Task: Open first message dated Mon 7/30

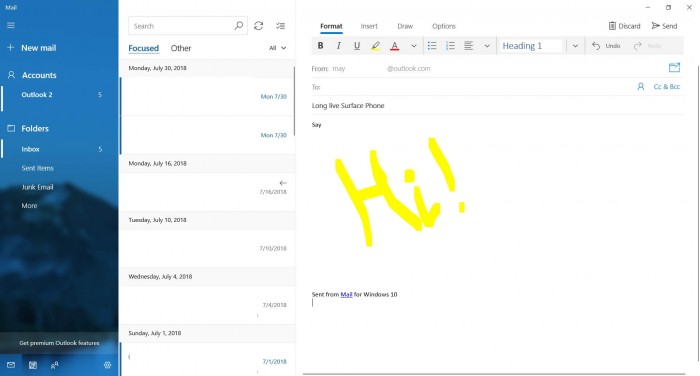Action: 207,96
